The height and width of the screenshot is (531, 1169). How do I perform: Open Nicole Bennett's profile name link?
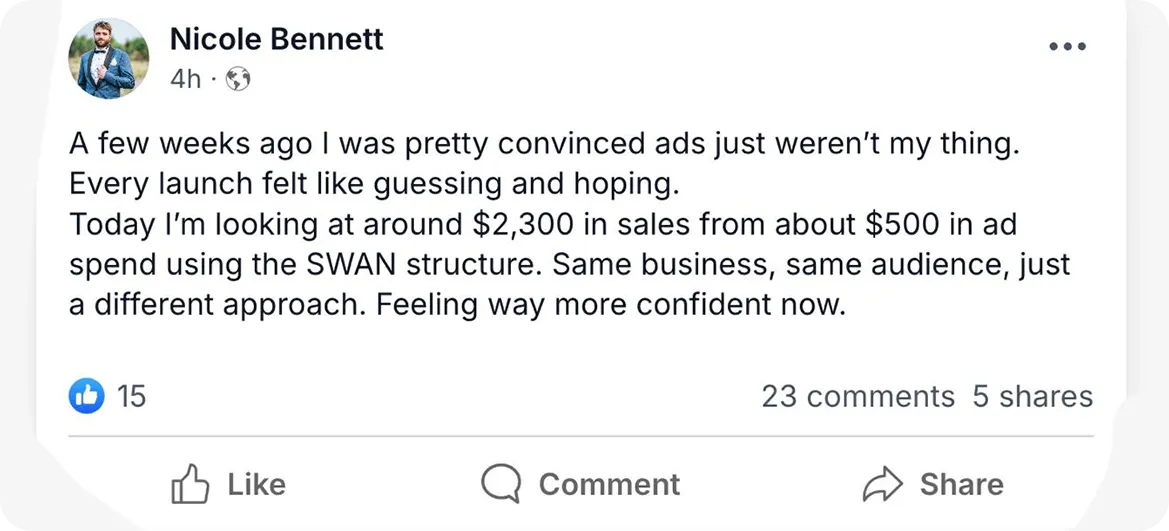pyautogui.click(x=276, y=39)
